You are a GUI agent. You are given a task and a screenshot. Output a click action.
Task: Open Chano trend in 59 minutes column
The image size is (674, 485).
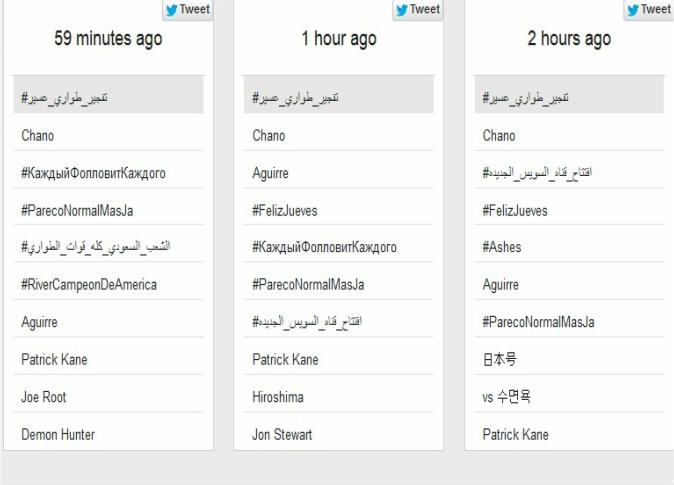38,136
